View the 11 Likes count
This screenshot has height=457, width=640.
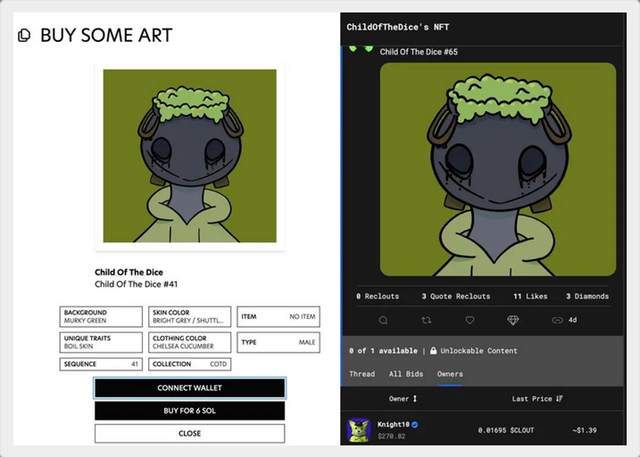click(x=530, y=296)
